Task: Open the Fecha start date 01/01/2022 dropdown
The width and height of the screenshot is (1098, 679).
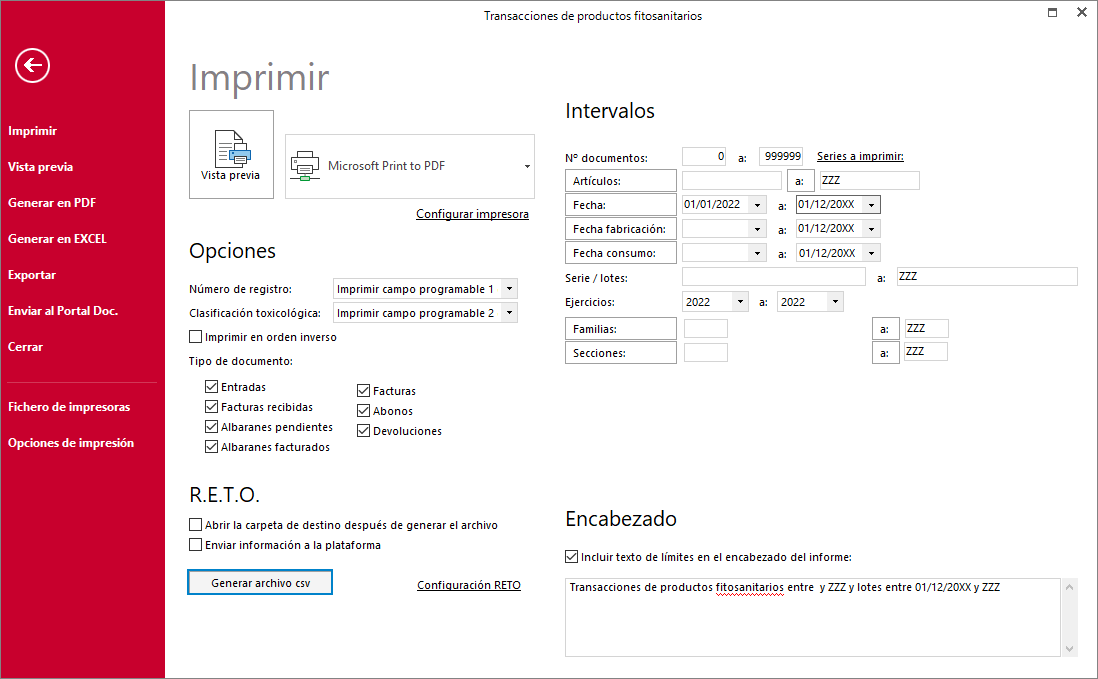Action: (x=757, y=205)
